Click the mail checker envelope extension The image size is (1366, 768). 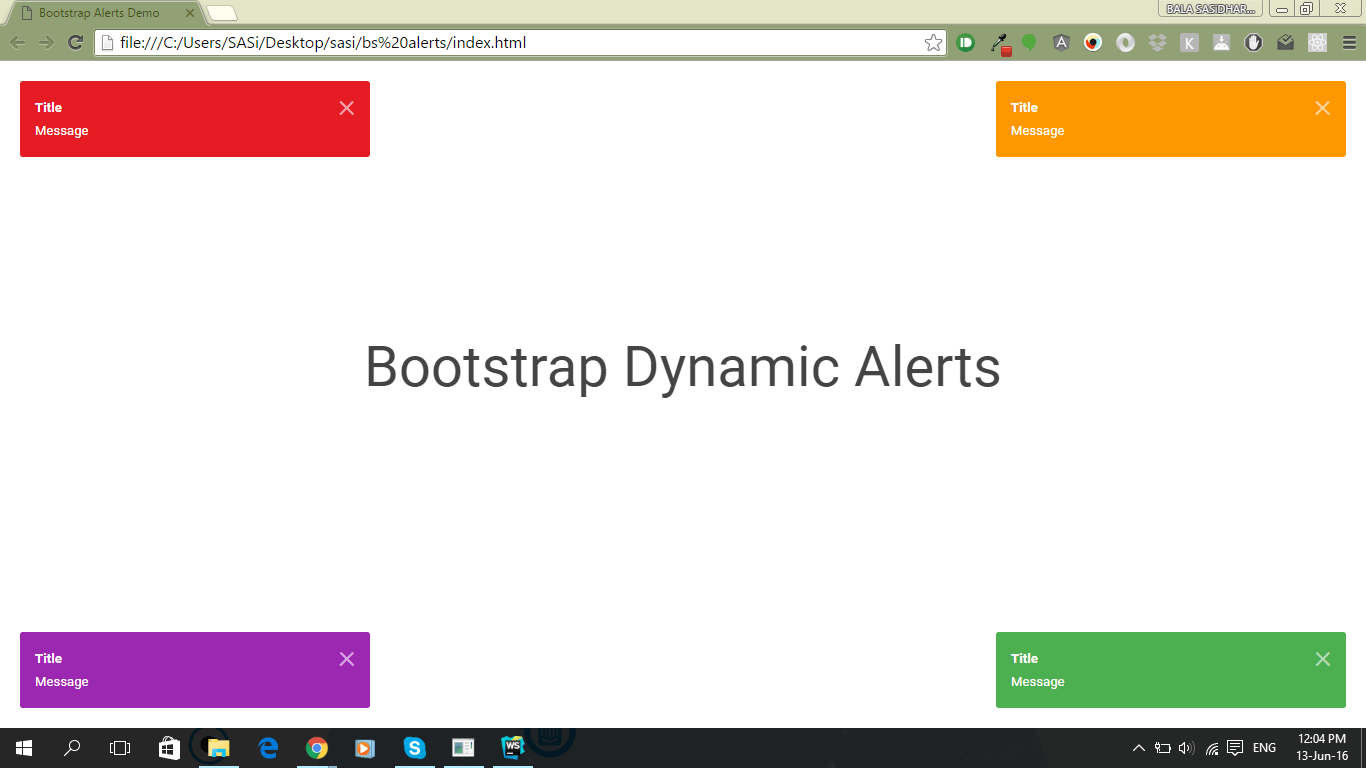point(1285,43)
